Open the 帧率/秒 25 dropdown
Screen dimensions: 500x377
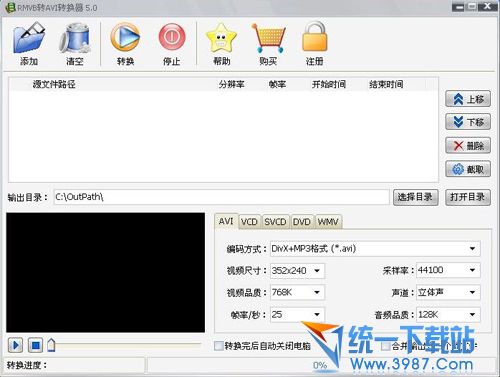tap(297, 314)
